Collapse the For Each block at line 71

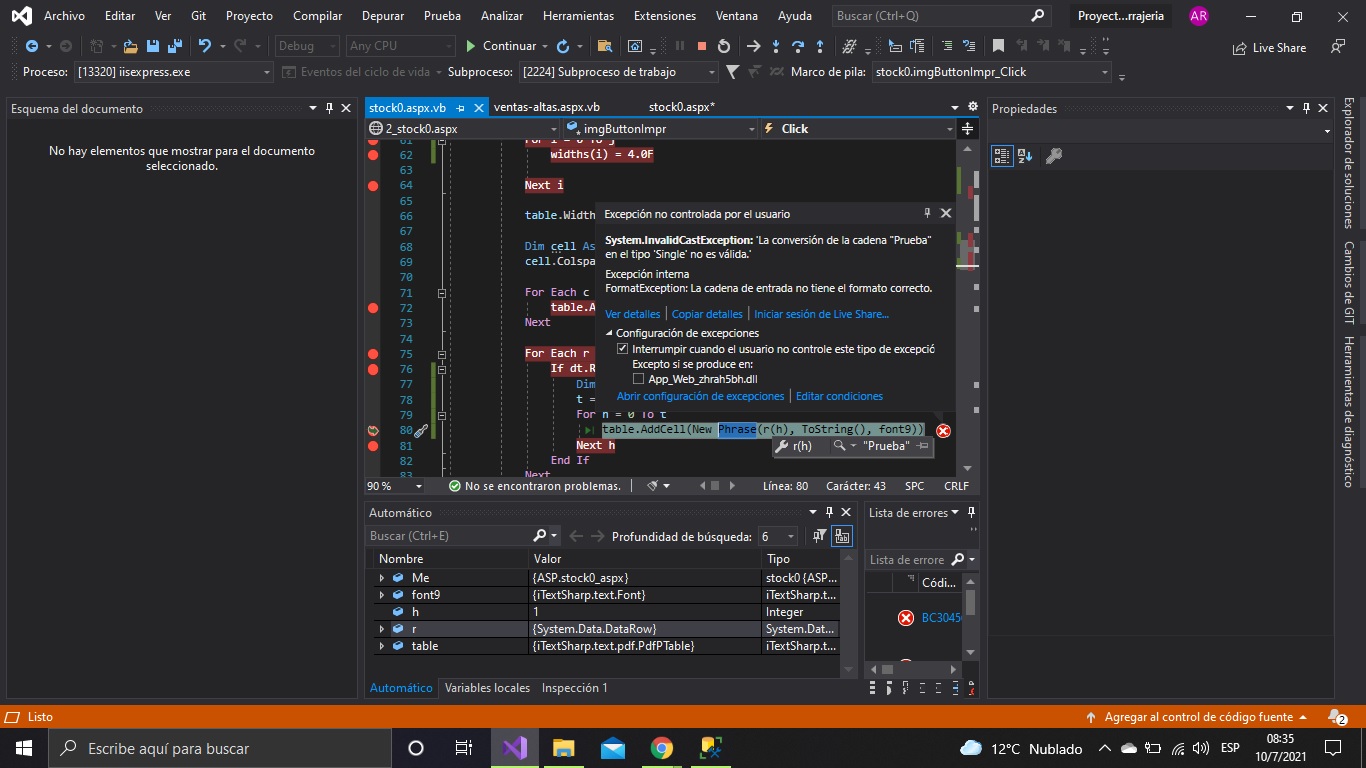pyautogui.click(x=442, y=293)
